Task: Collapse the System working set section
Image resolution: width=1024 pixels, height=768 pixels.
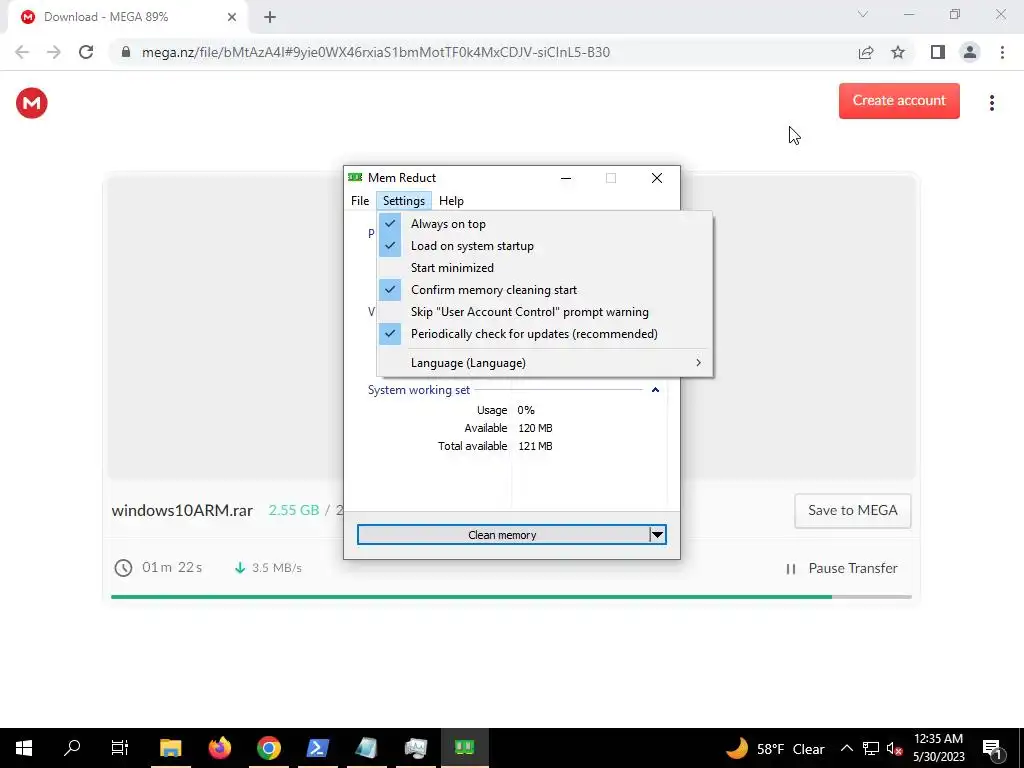Action: [655, 390]
